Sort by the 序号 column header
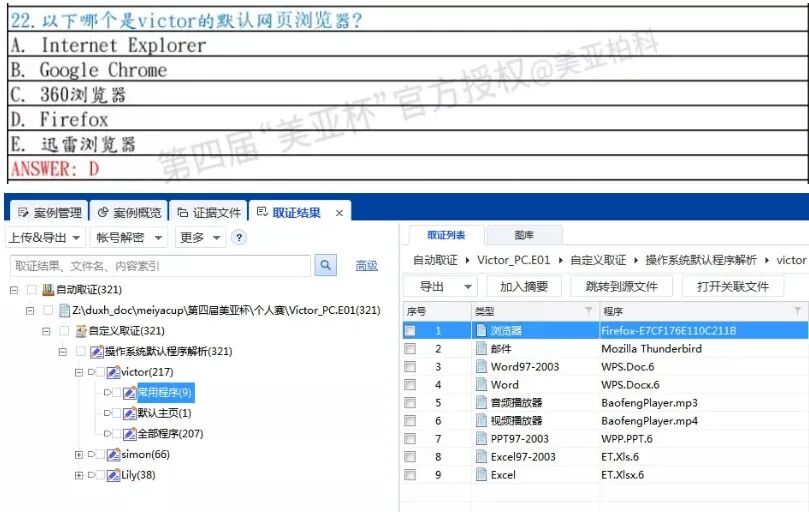Viewport: 809px width, 521px height. click(x=437, y=311)
